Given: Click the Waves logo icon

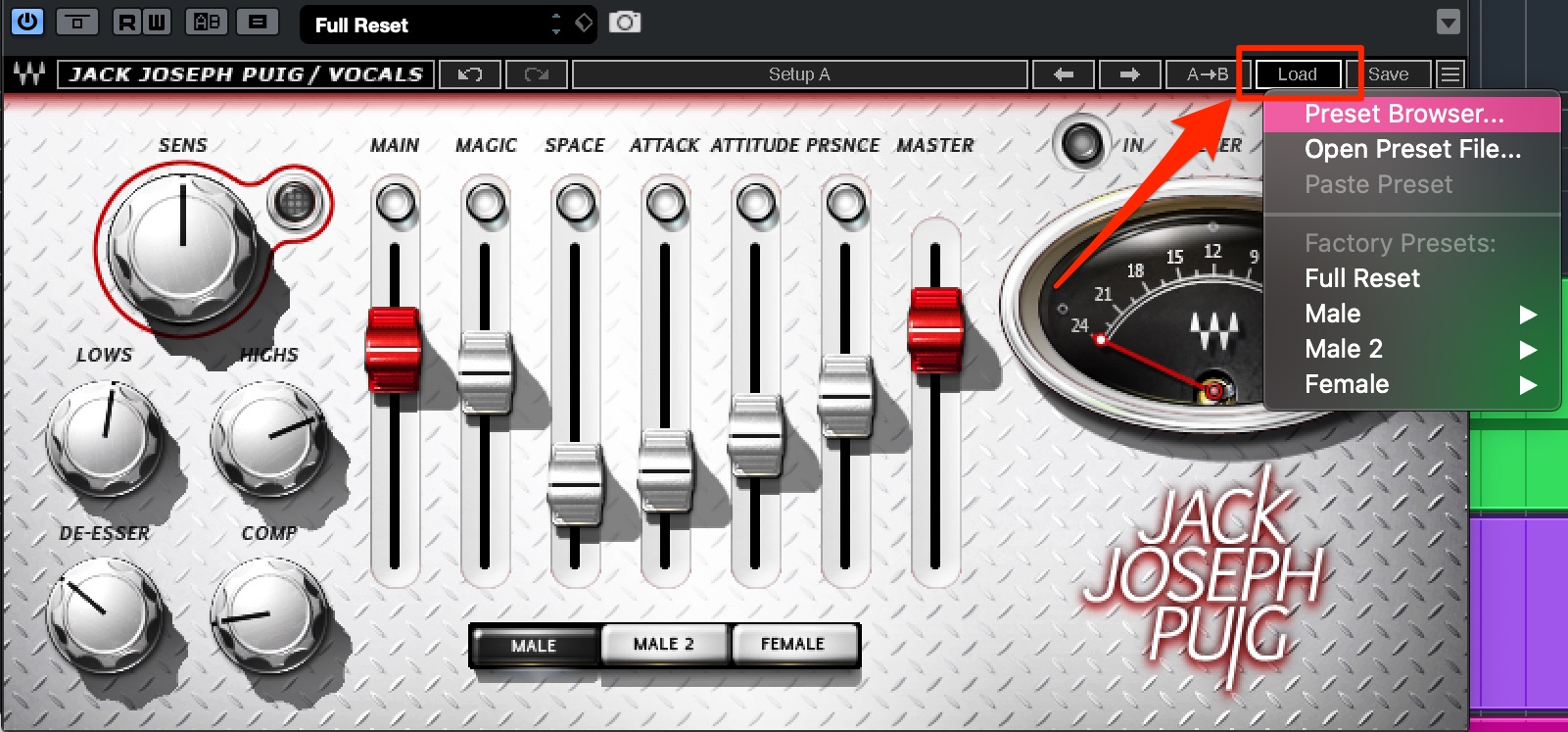Looking at the screenshot, I should click(x=29, y=73).
